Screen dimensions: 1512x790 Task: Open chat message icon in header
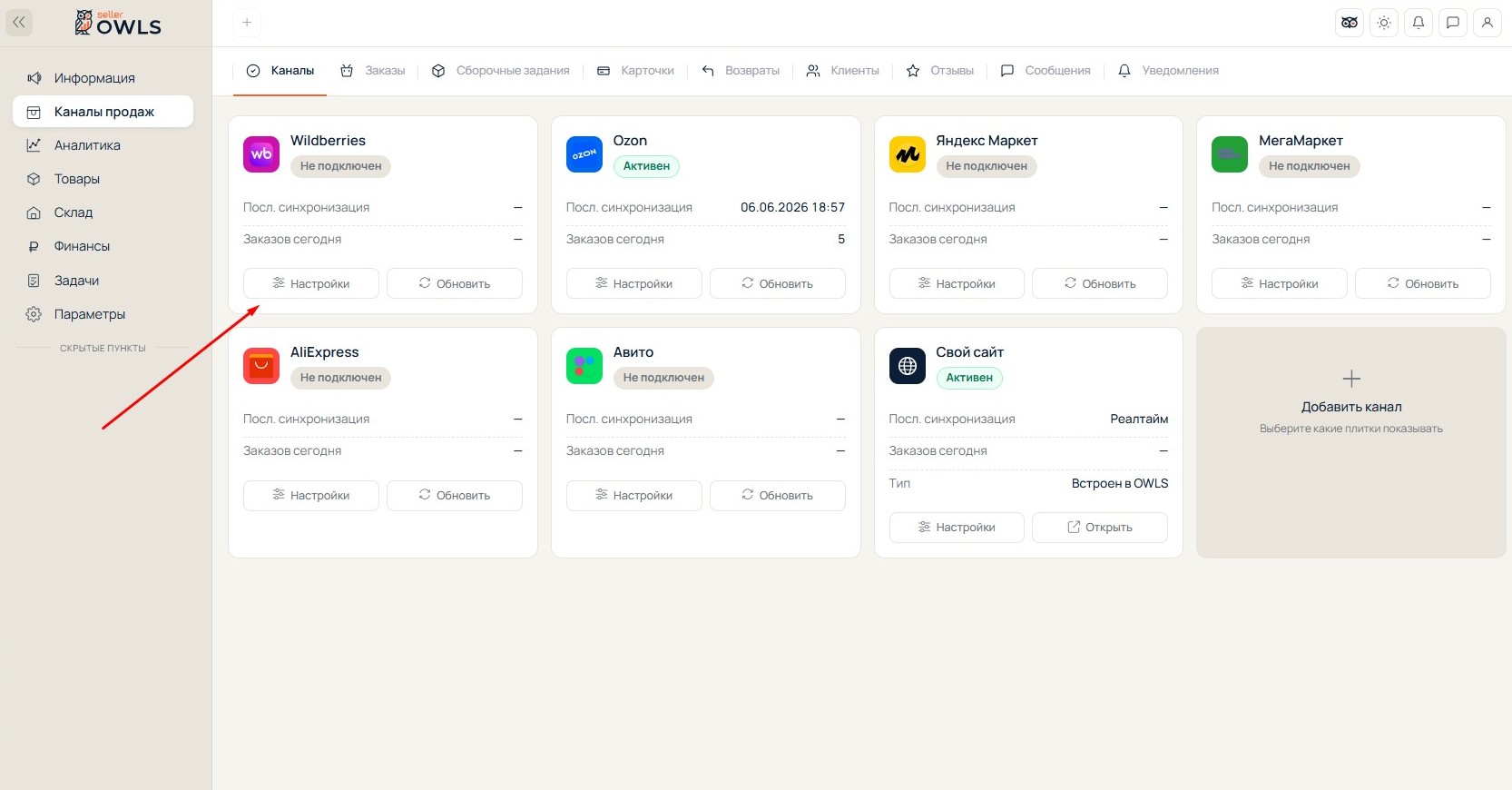pyautogui.click(x=1453, y=23)
